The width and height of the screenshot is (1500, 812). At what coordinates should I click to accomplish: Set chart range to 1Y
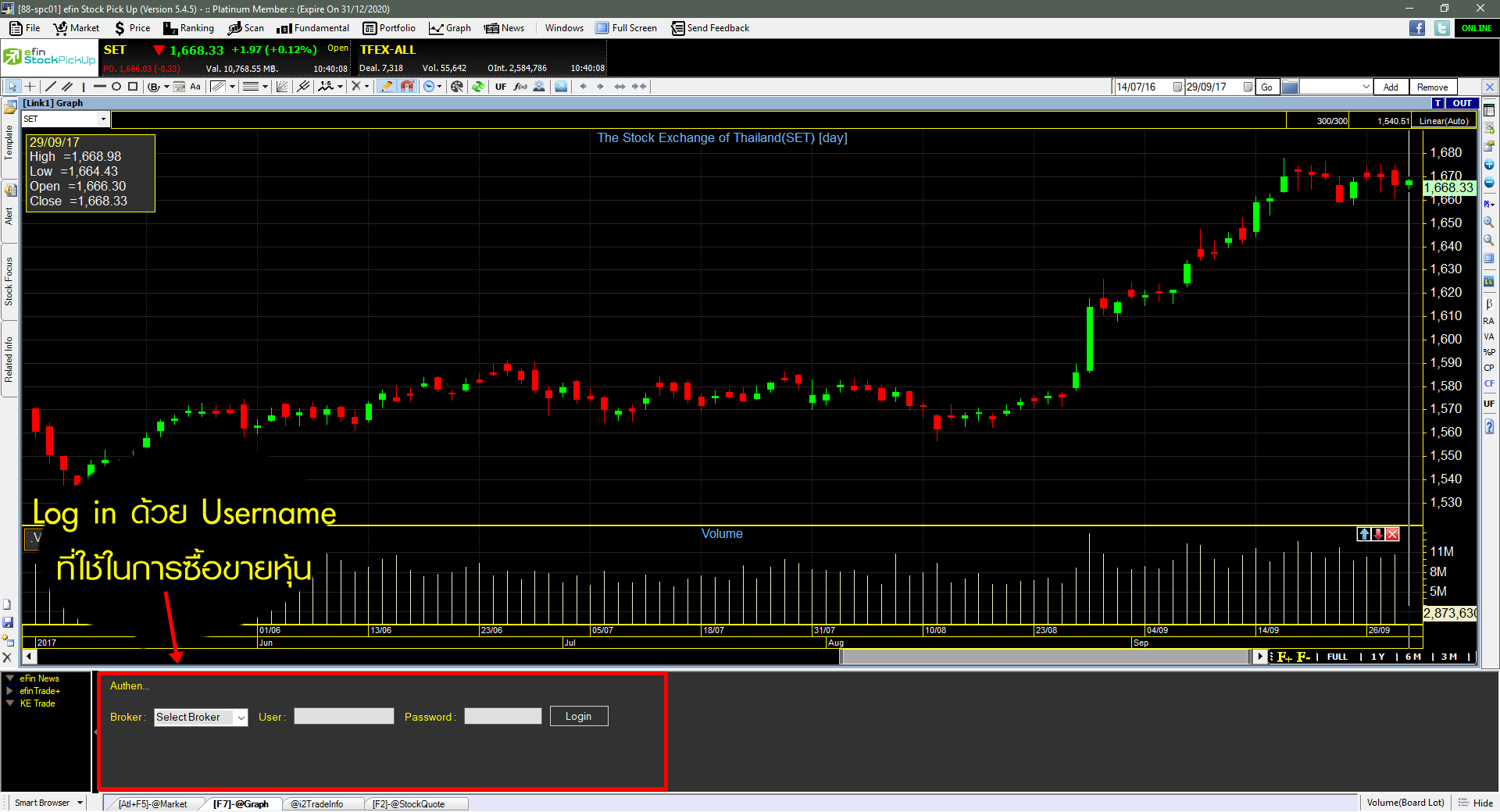tap(1378, 657)
